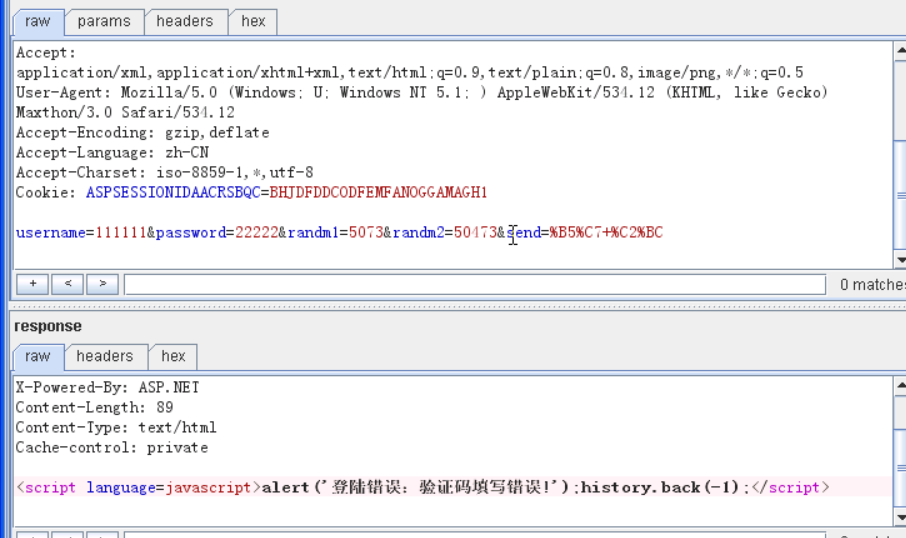Screen dimensions: 906x538
Task: Click 'history.back(-1)' in the response script
Action: coord(660,488)
